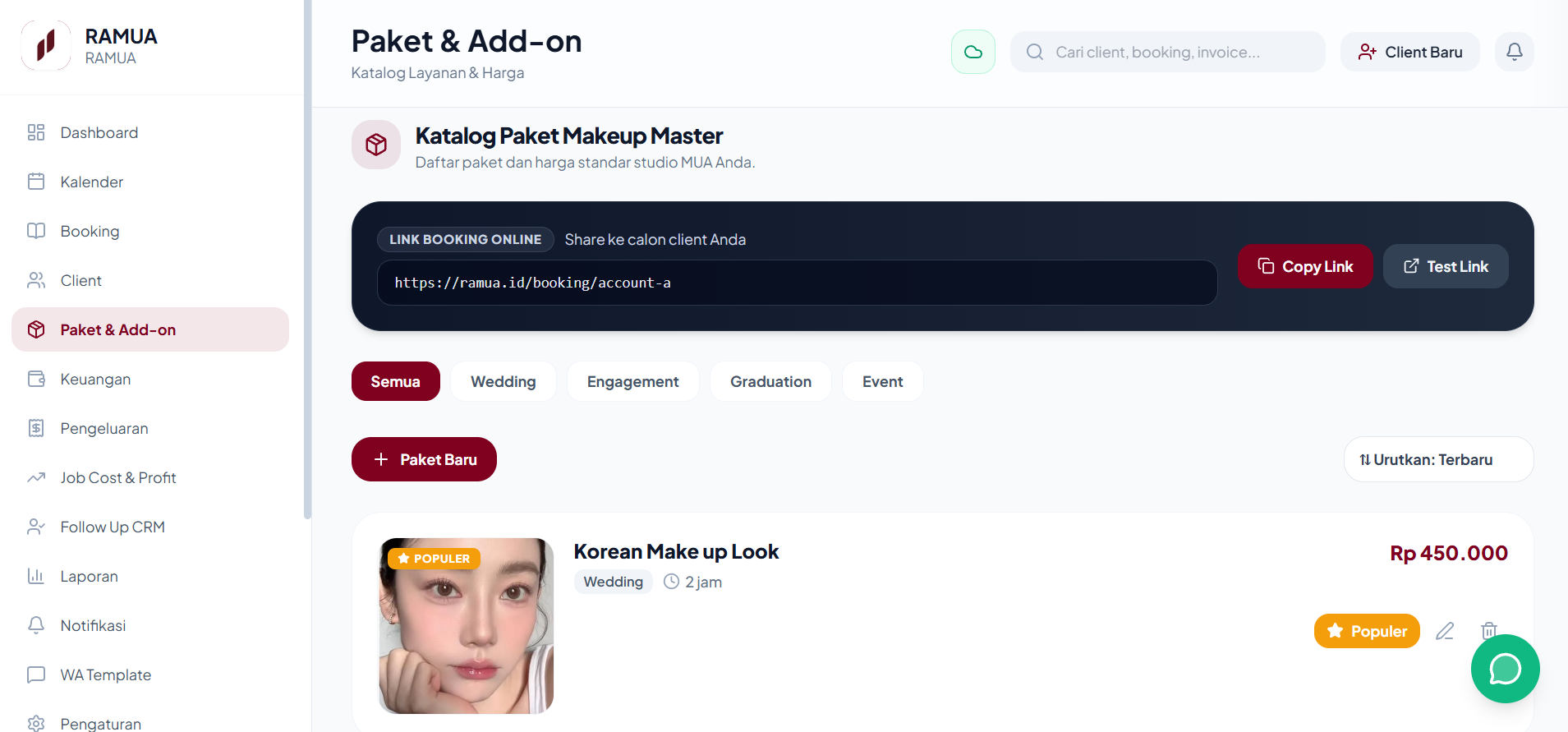This screenshot has height=732, width=1568.
Task: Copy the booking link
Action: coord(1305,266)
